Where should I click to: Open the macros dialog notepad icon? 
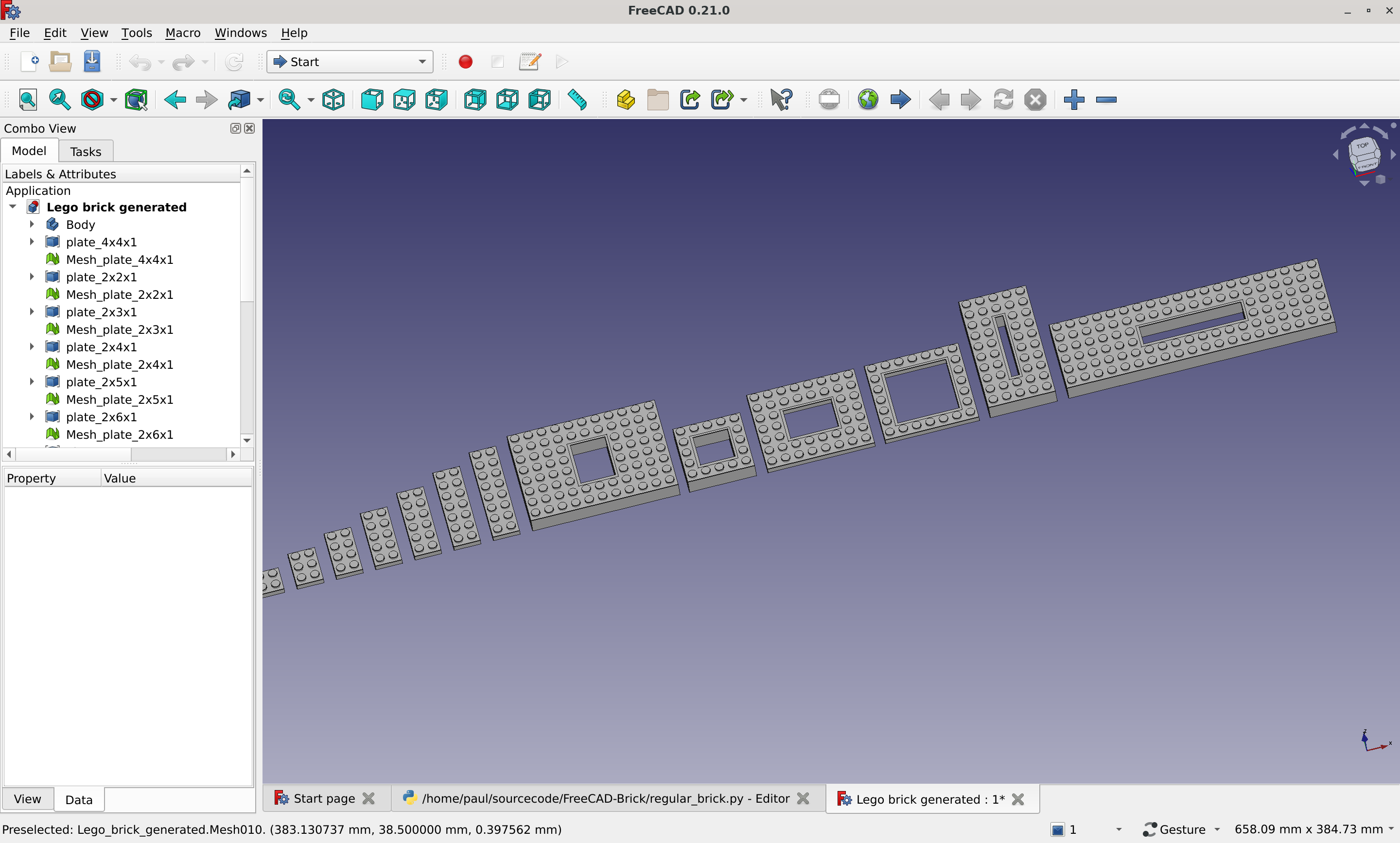click(x=529, y=61)
